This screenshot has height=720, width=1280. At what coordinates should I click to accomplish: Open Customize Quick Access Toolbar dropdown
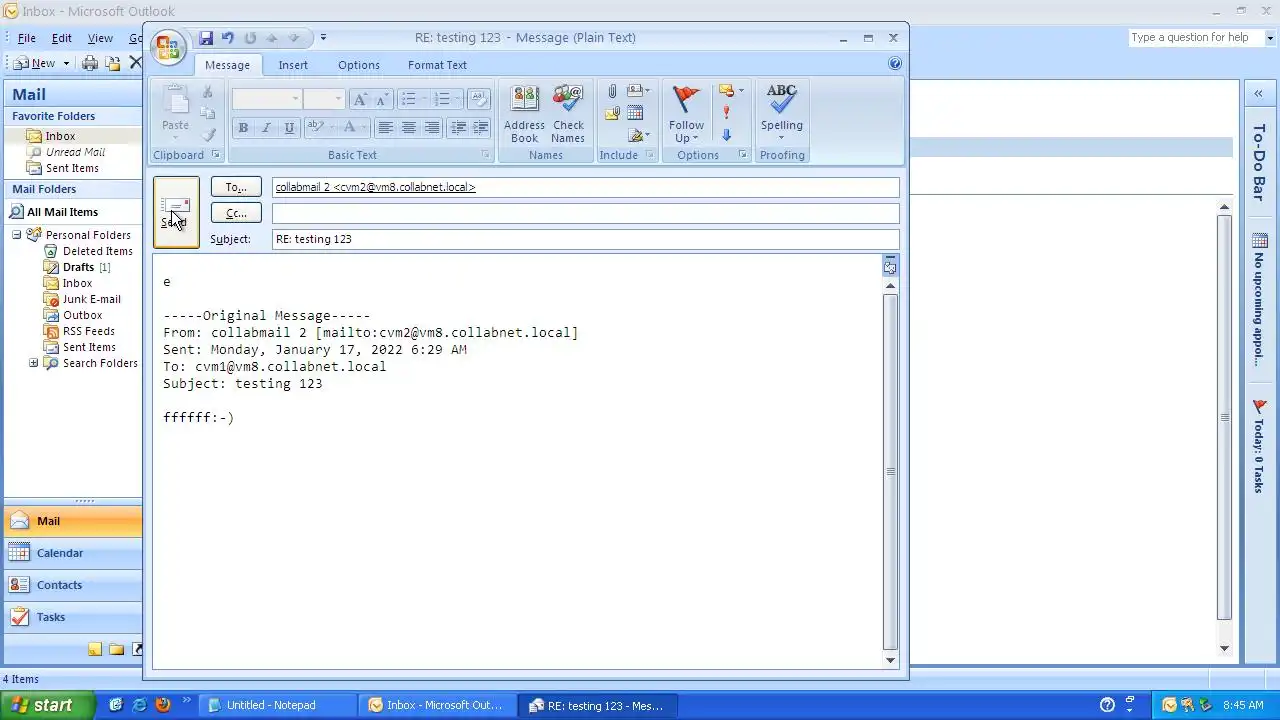click(x=323, y=38)
